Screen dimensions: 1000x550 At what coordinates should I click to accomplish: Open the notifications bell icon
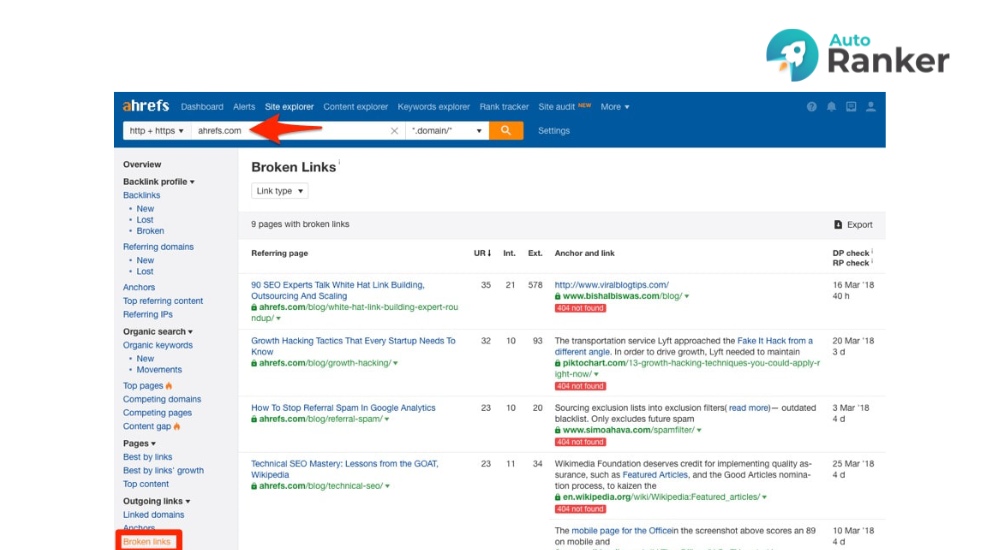(x=831, y=107)
